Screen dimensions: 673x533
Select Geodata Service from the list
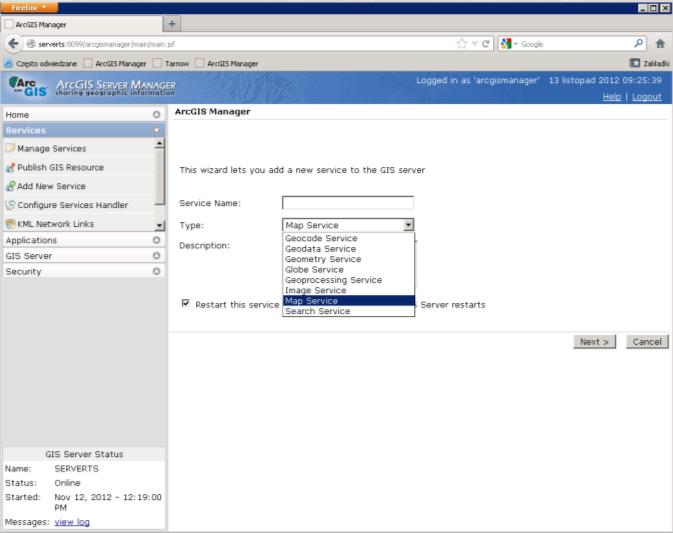[x=349, y=249]
